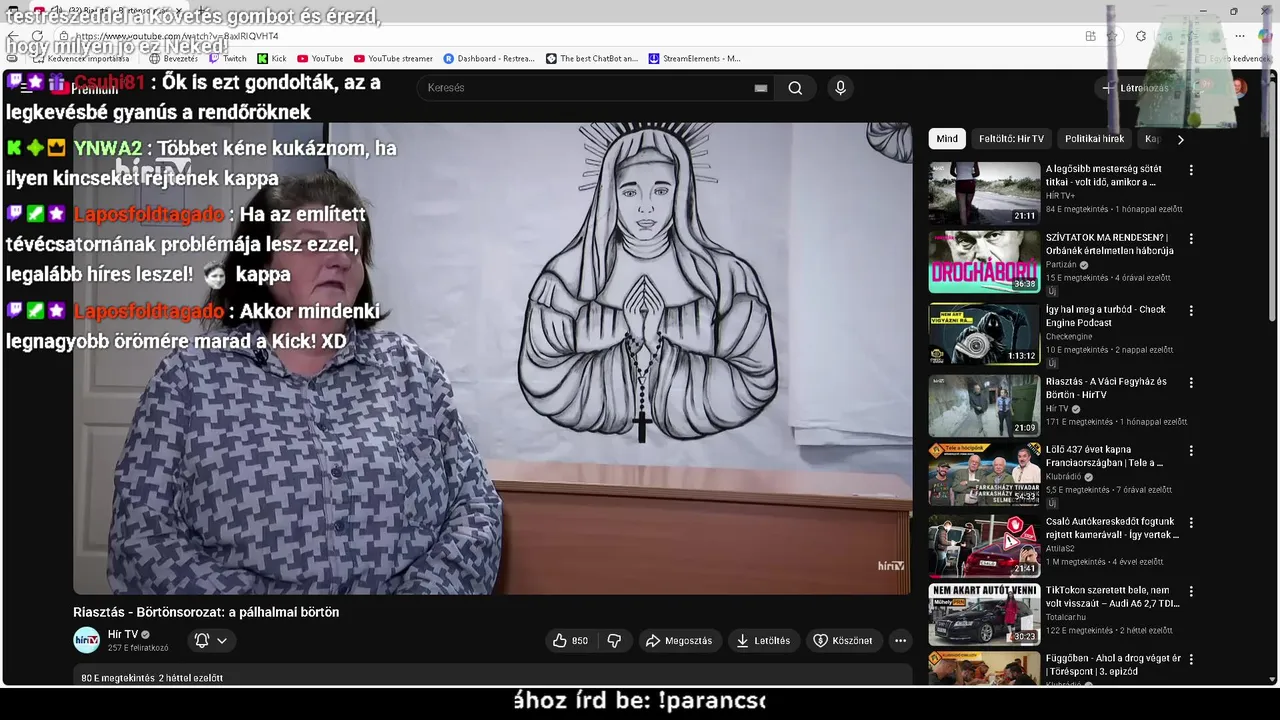1280x720 pixels.
Task: Open the StreamElements bookmark
Action: coord(695,59)
